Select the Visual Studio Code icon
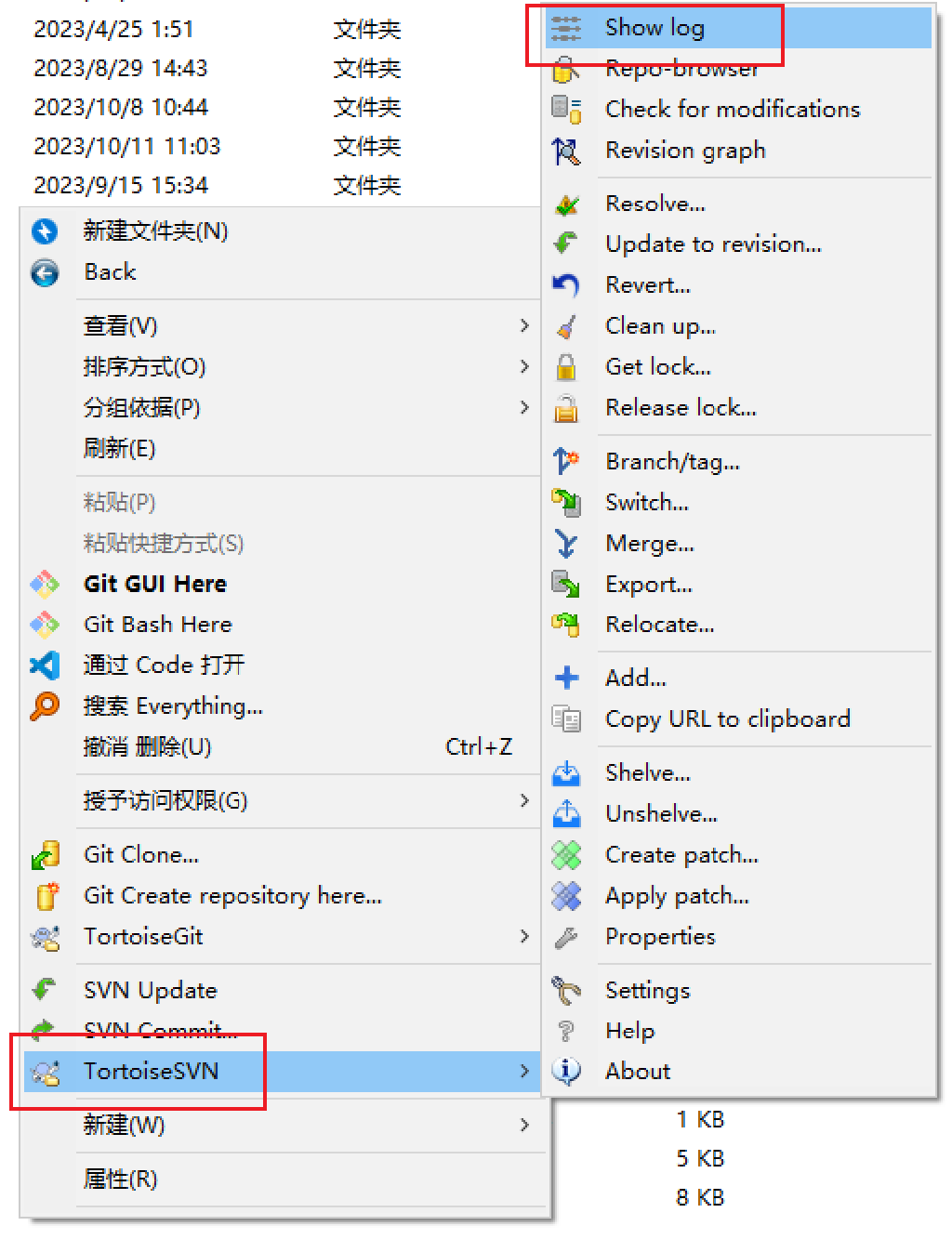Viewport: 952px width, 1239px height. tap(45, 666)
